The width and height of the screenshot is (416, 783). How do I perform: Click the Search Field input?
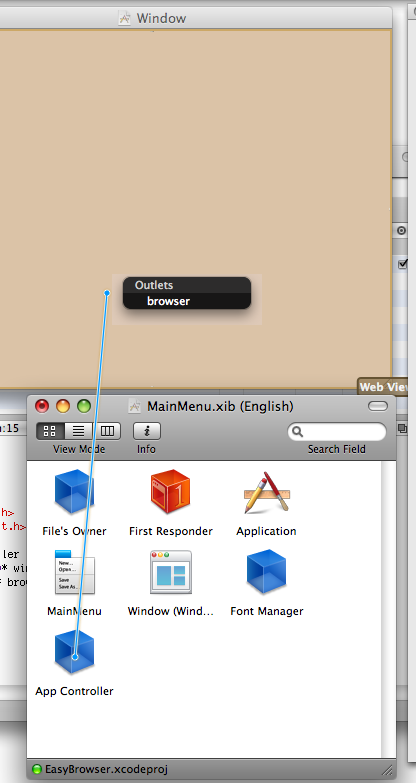pos(337,431)
